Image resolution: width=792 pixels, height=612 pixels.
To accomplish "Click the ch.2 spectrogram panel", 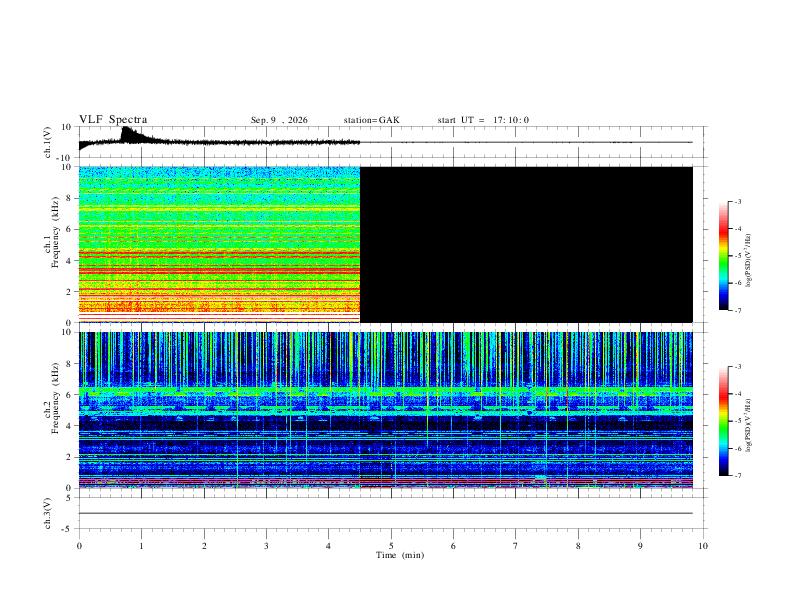I will (386, 410).
